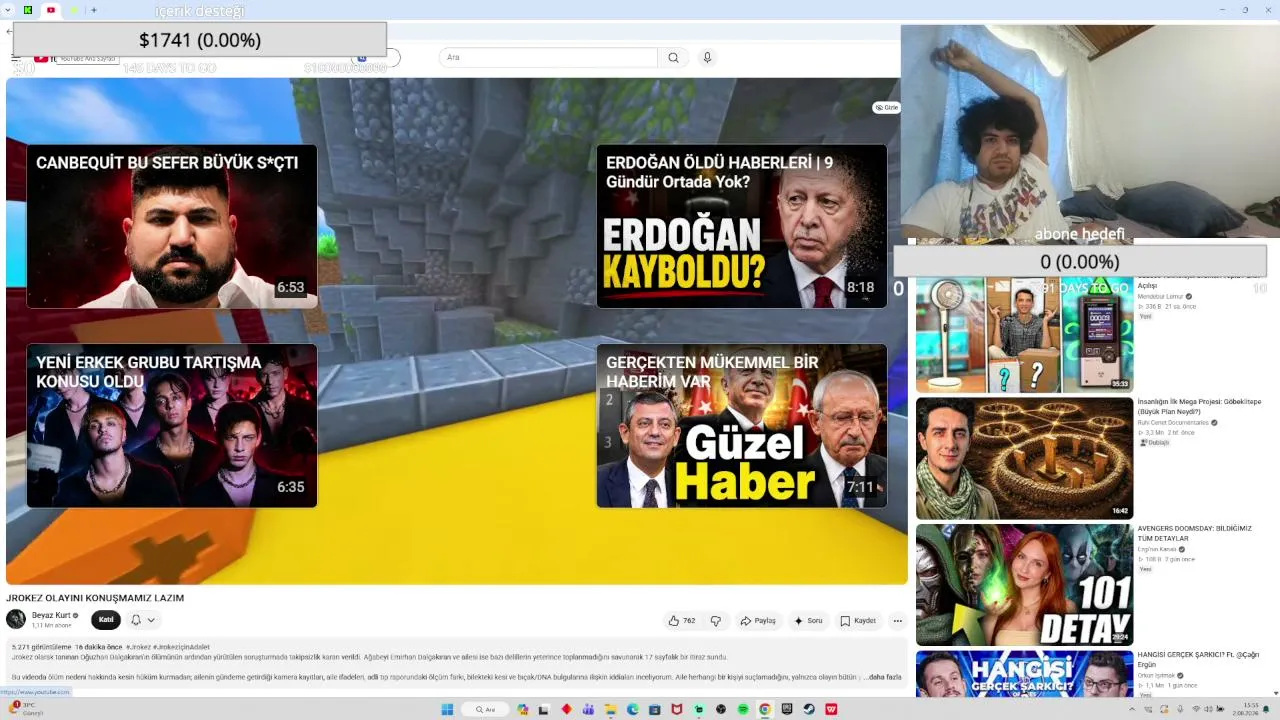Click the Beyaz Kurt channel name
The image size is (1280, 720).
[50, 615]
